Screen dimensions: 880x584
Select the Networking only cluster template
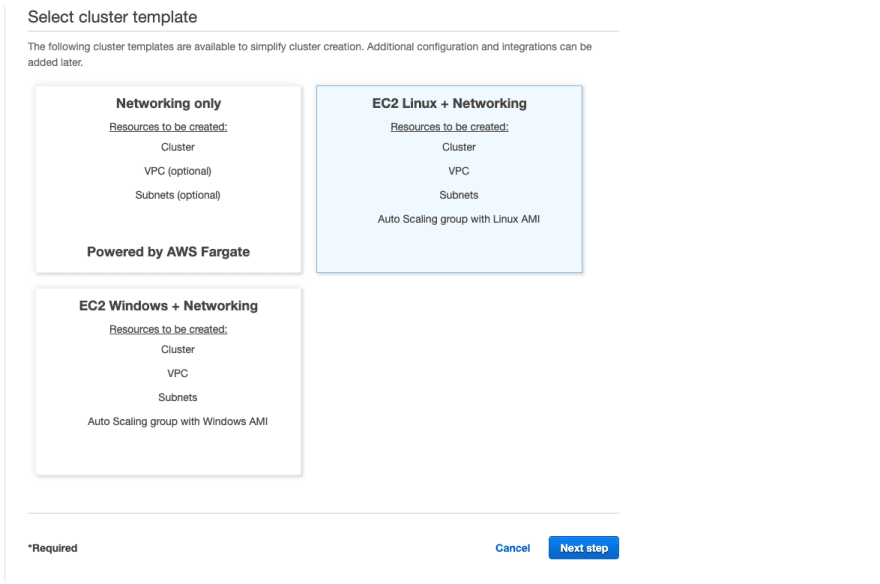(168, 179)
